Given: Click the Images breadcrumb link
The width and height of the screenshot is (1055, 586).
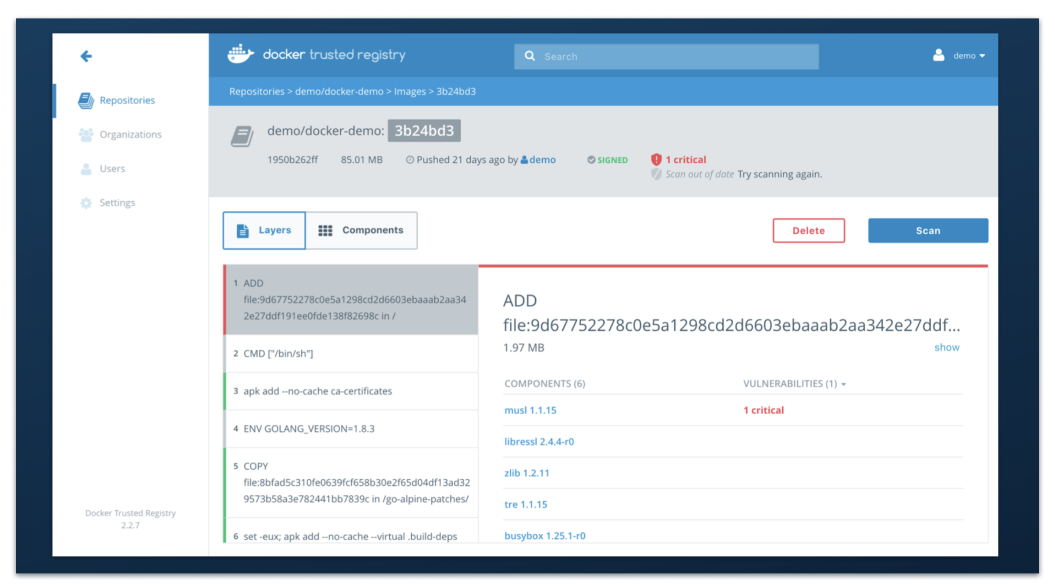Looking at the screenshot, I should (410, 91).
